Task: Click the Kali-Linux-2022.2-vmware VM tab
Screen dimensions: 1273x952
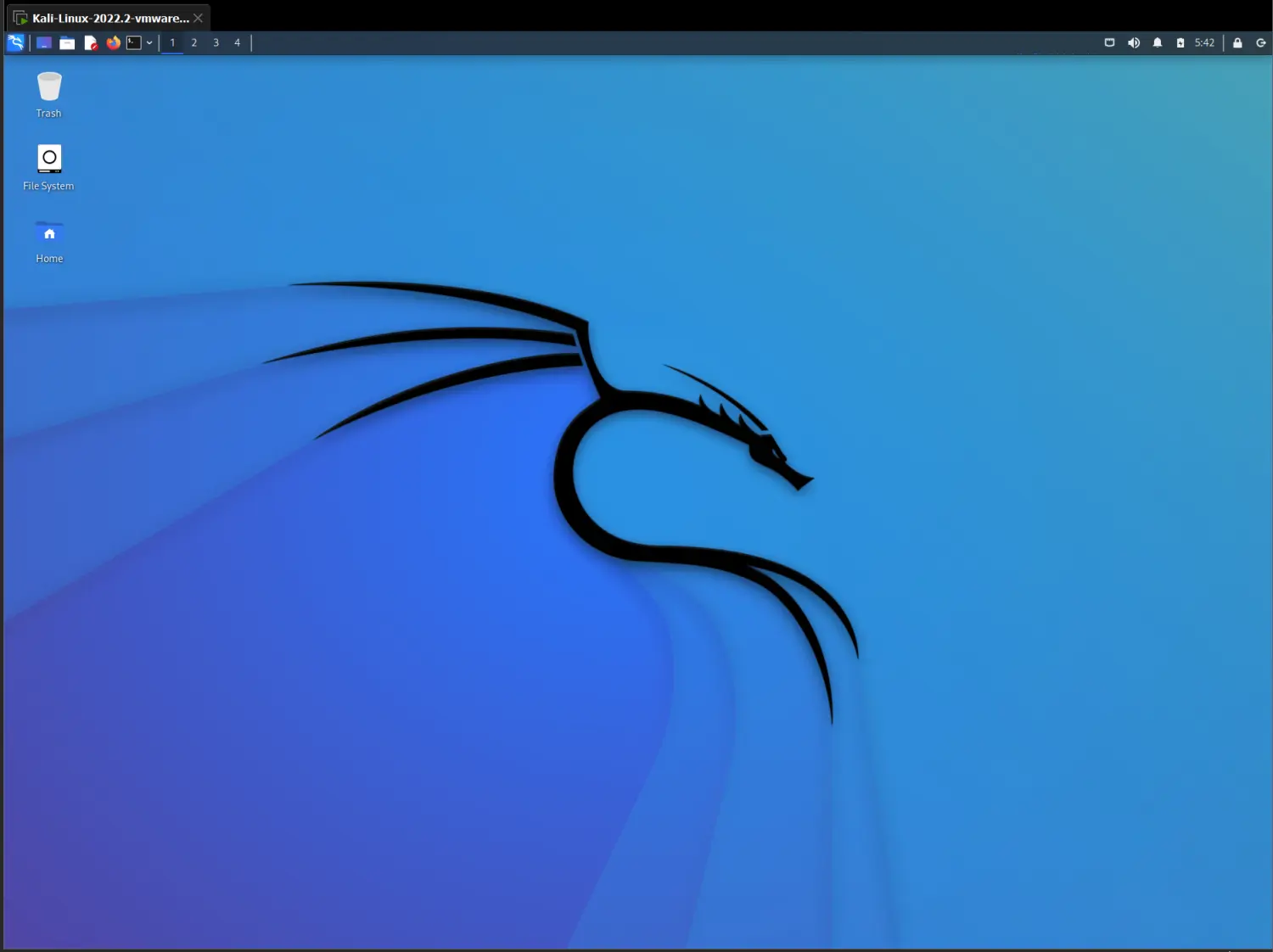Action: click(109, 18)
